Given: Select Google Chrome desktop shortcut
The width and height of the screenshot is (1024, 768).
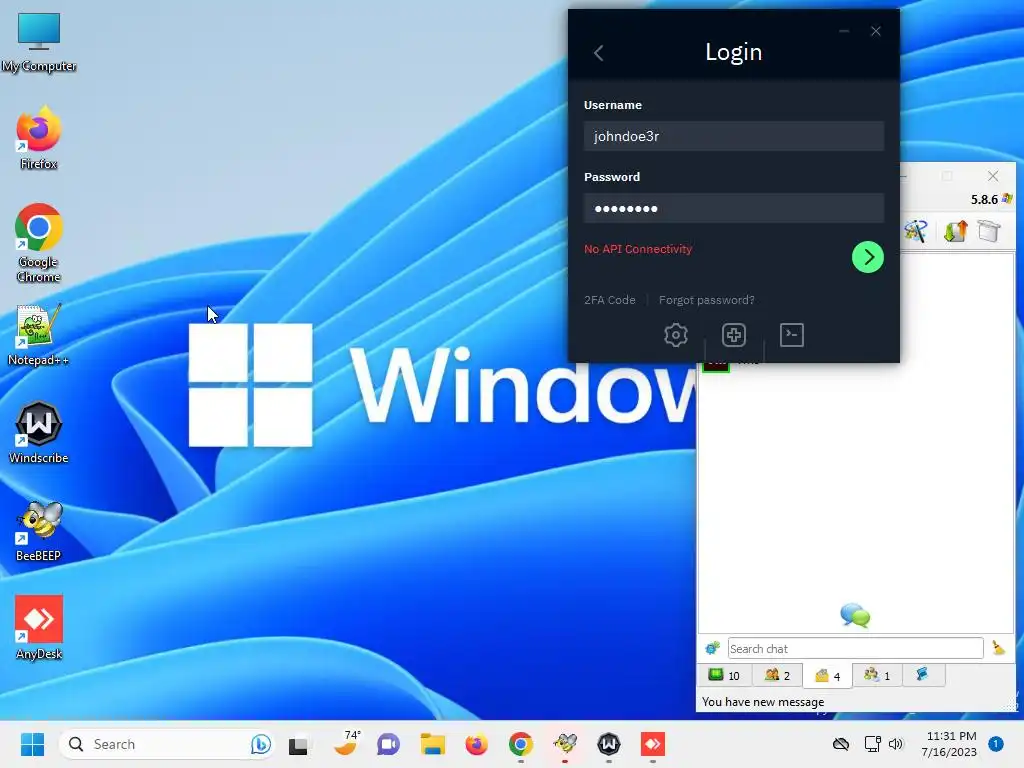Looking at the screenshot, I should click(39, 243).
